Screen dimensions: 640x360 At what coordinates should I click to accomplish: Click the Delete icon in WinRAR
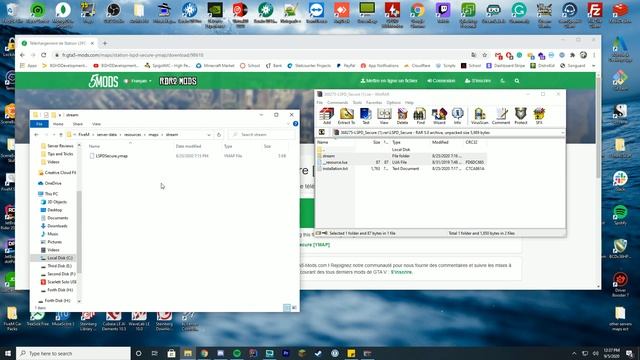point(402,116)
